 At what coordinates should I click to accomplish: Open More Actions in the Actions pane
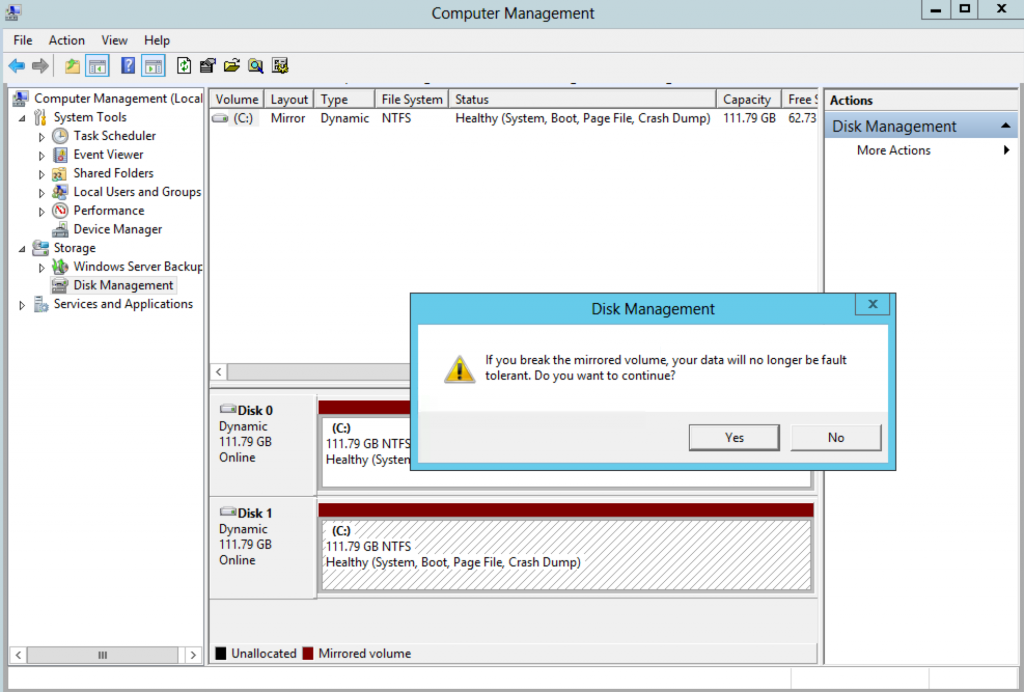pos(893,150)
